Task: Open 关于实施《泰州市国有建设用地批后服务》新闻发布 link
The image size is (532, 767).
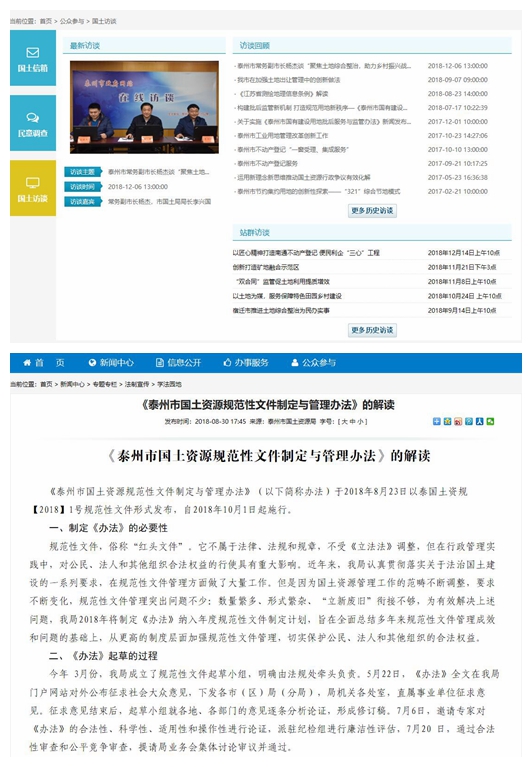Action: (x=324, y=122)
